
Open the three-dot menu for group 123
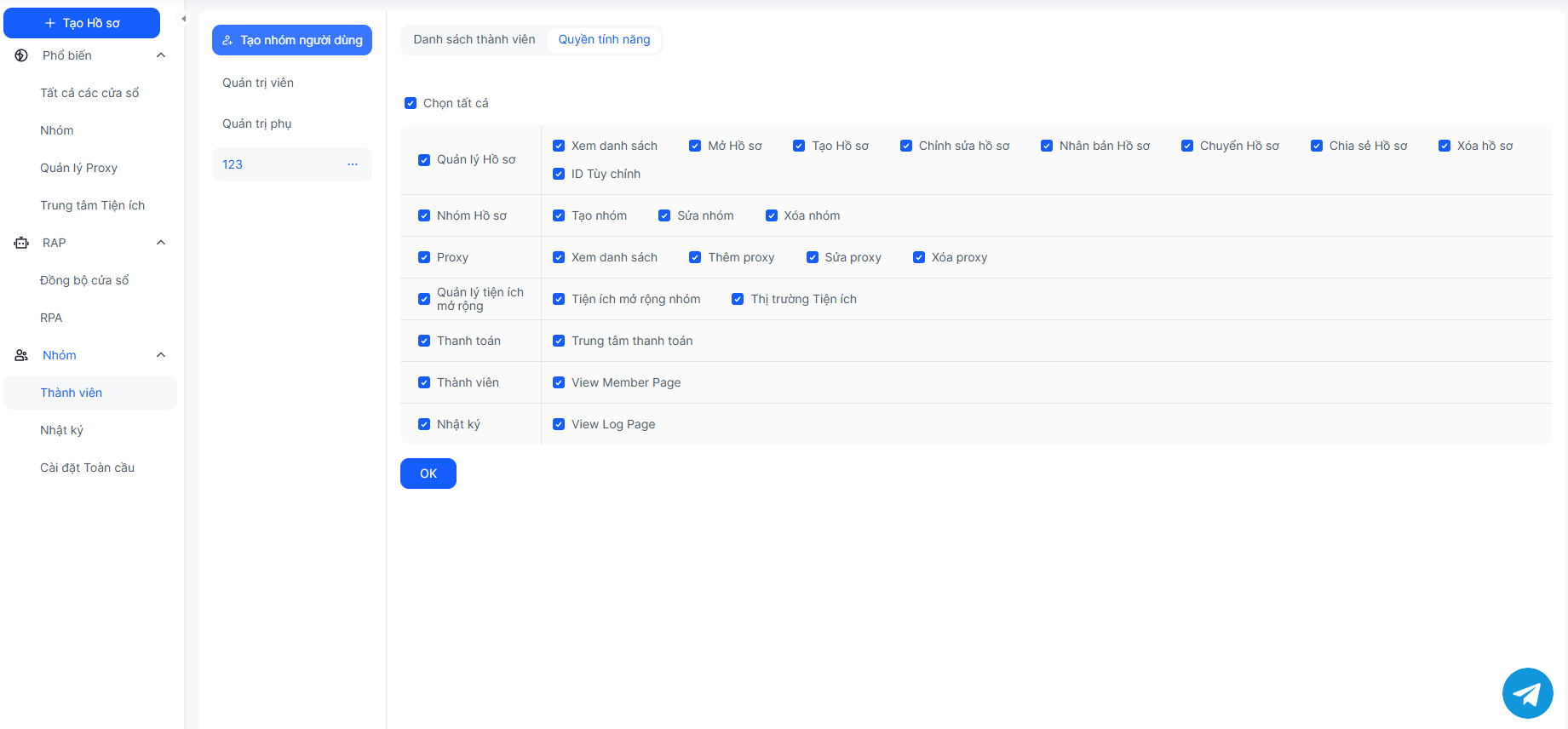coord(353,164)
